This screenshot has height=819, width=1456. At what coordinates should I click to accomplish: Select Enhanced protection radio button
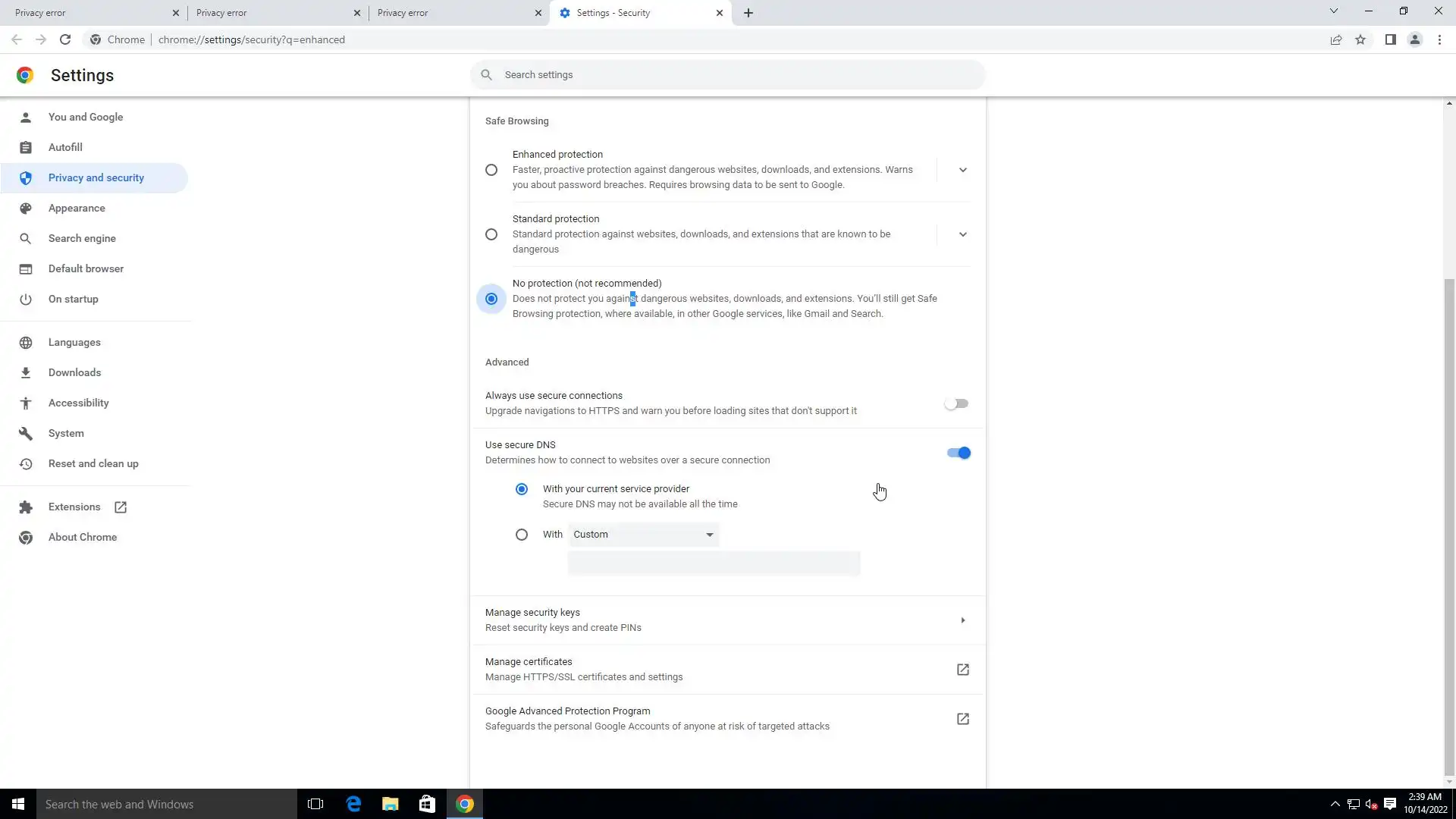click(491, 170)
